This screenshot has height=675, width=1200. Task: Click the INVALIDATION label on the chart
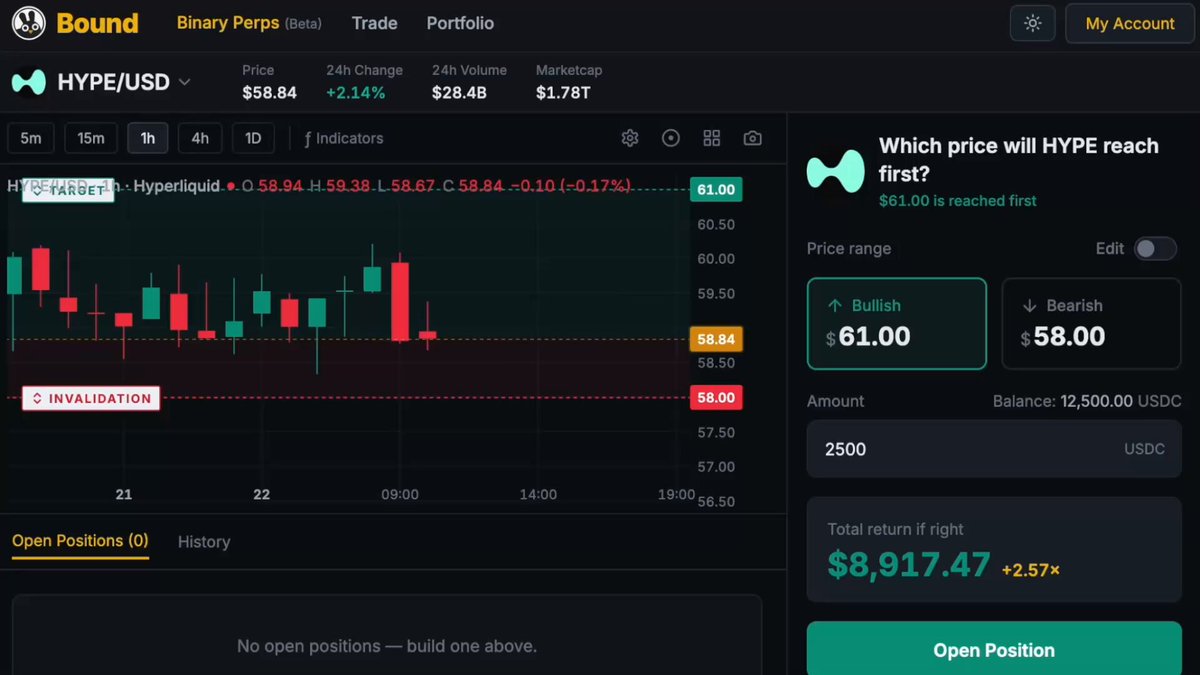click(91, 398)
